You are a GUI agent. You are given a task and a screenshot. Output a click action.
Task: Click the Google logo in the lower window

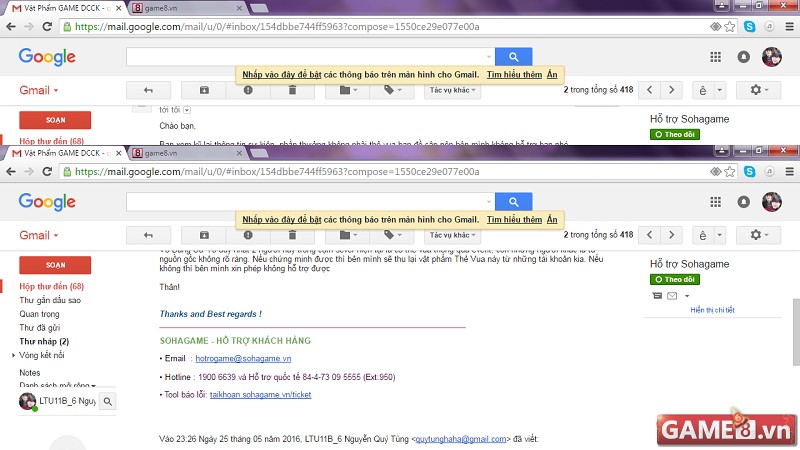[47, 202]
